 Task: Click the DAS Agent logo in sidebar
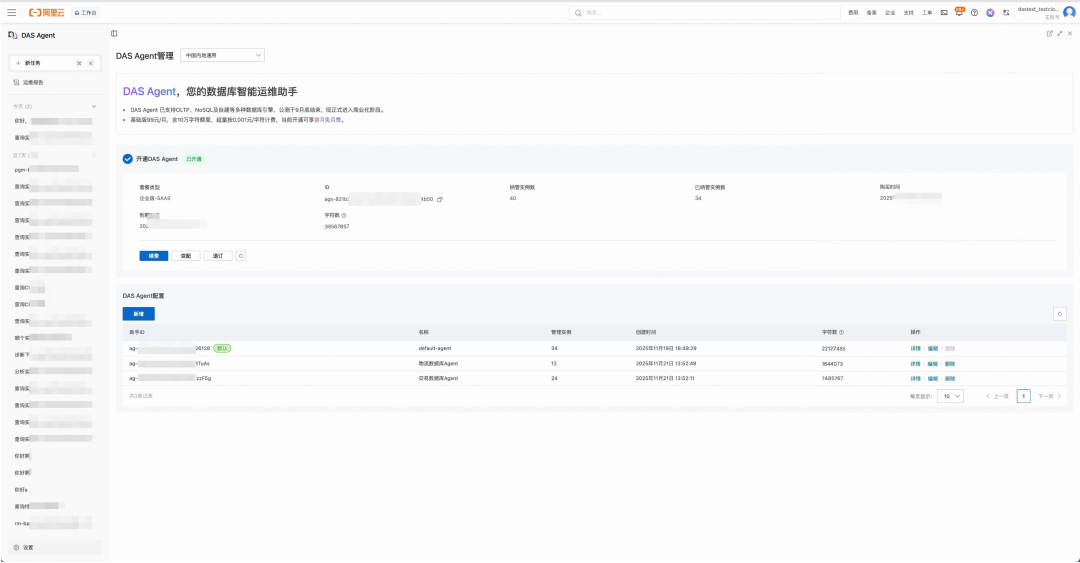click(12, 35)
